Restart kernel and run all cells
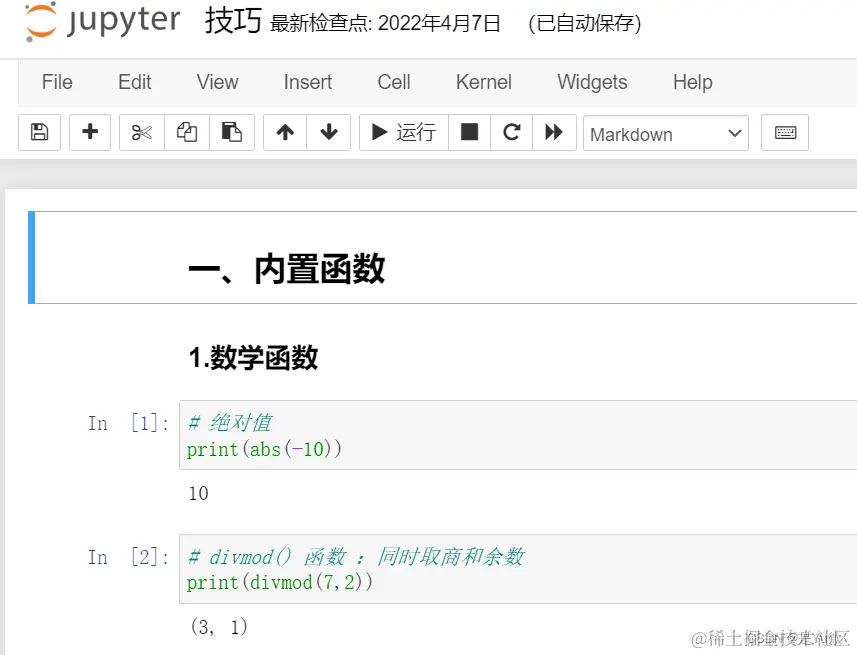This screenshot has height=655, width=857. (x=554, y=132)
